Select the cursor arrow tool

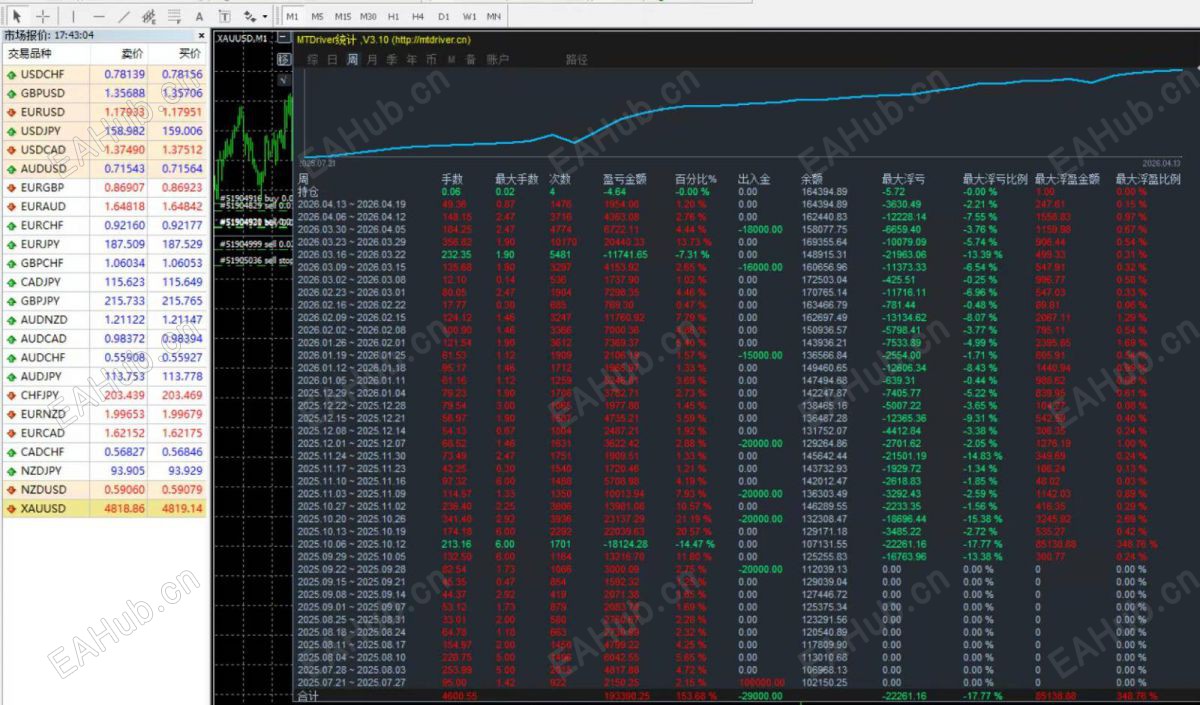tap(18, 16)
